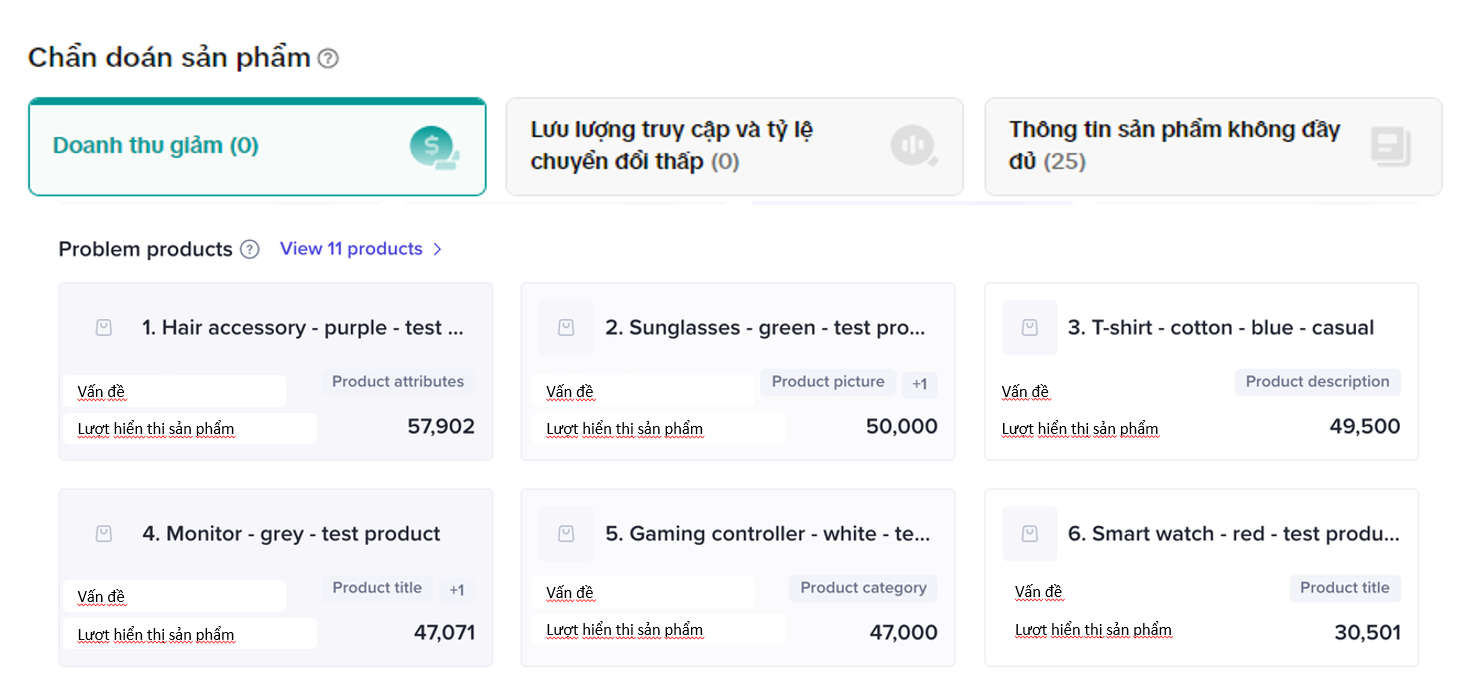Viewport: 1475px width, 690px height.
Task: Click chart icon on Lưu lượng truy cập card
Action: click(x=913, y=146)
